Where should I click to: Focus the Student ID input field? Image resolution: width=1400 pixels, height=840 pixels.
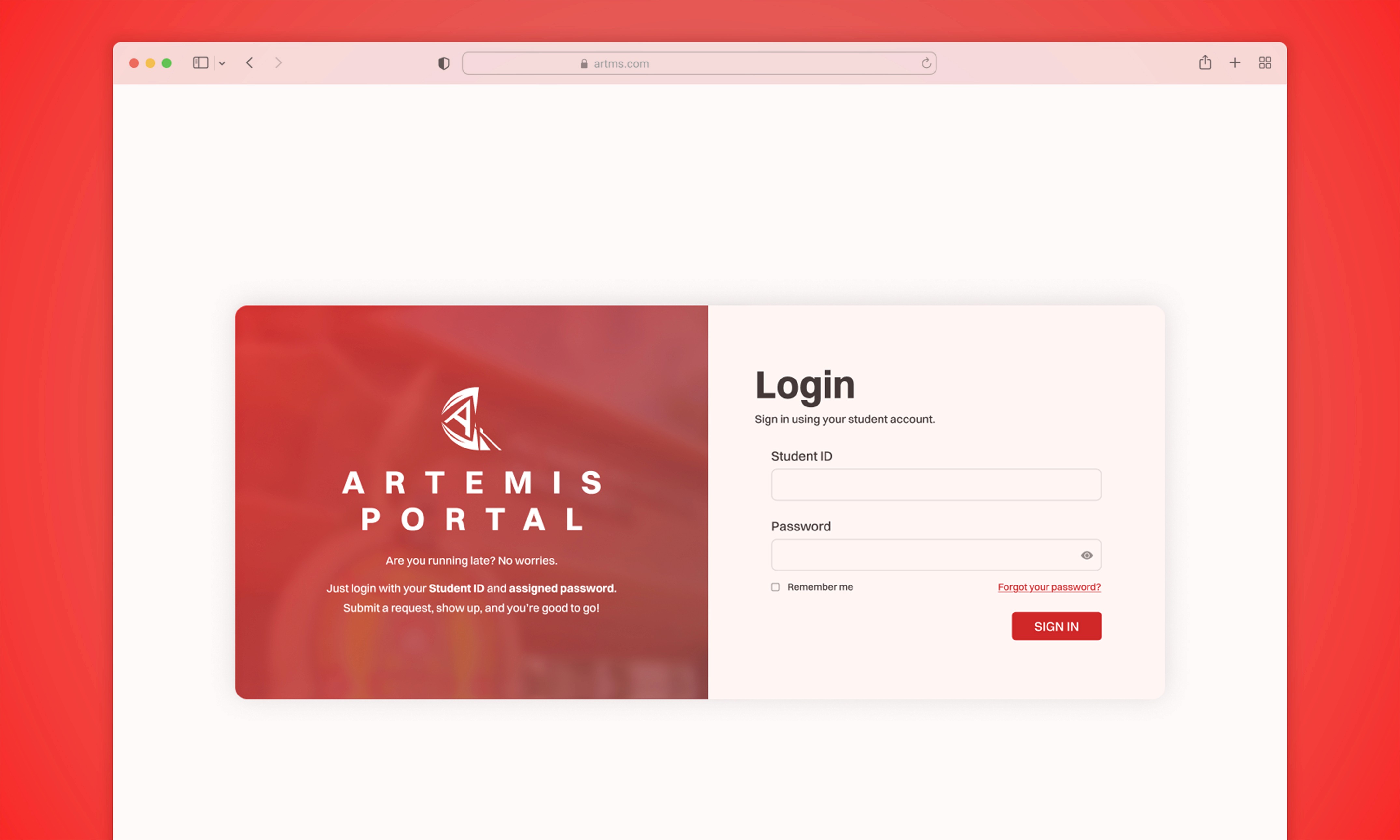point(936,485)
